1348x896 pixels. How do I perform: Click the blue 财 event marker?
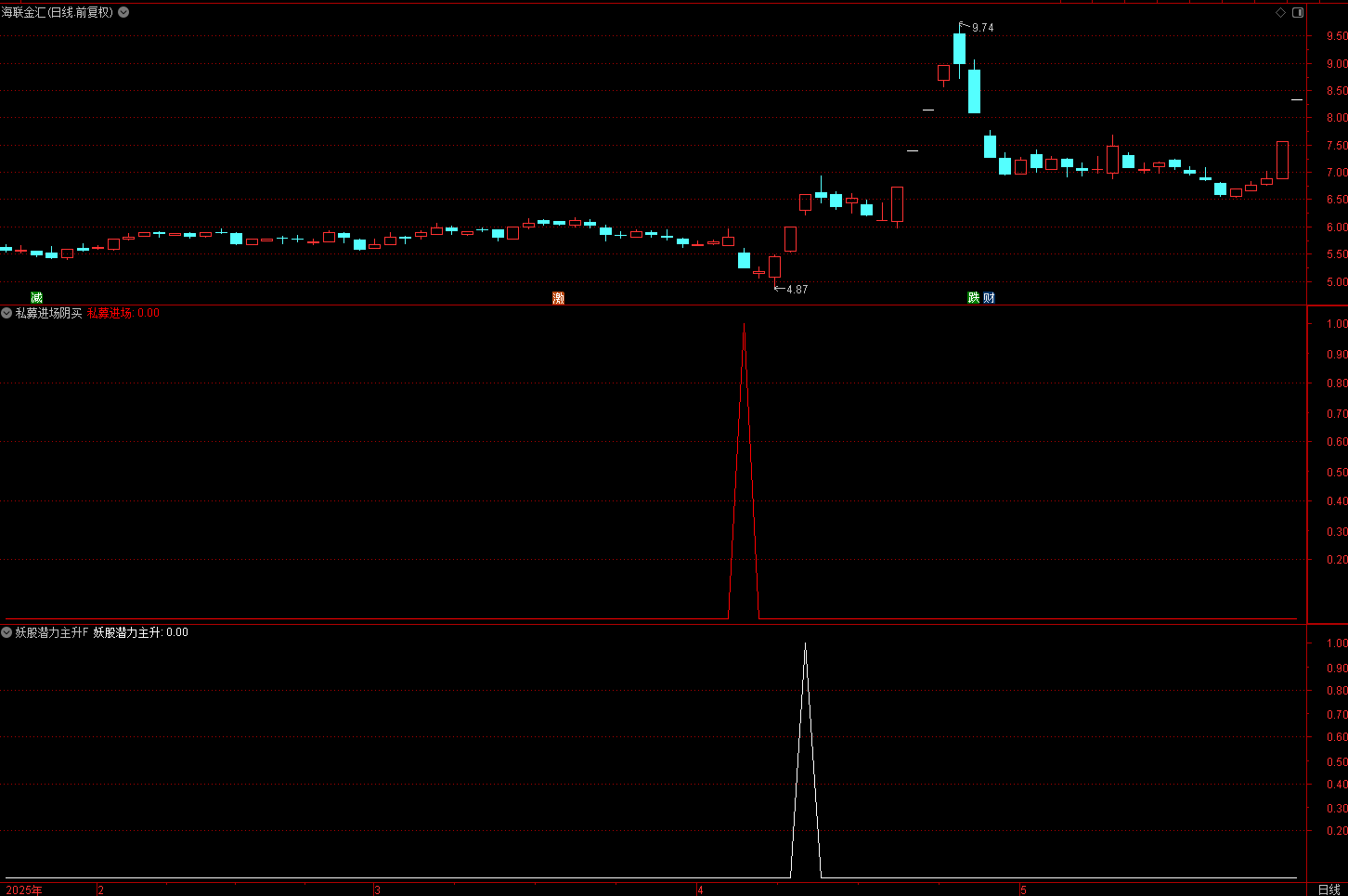pyautogui.click(x=989, y=297)
